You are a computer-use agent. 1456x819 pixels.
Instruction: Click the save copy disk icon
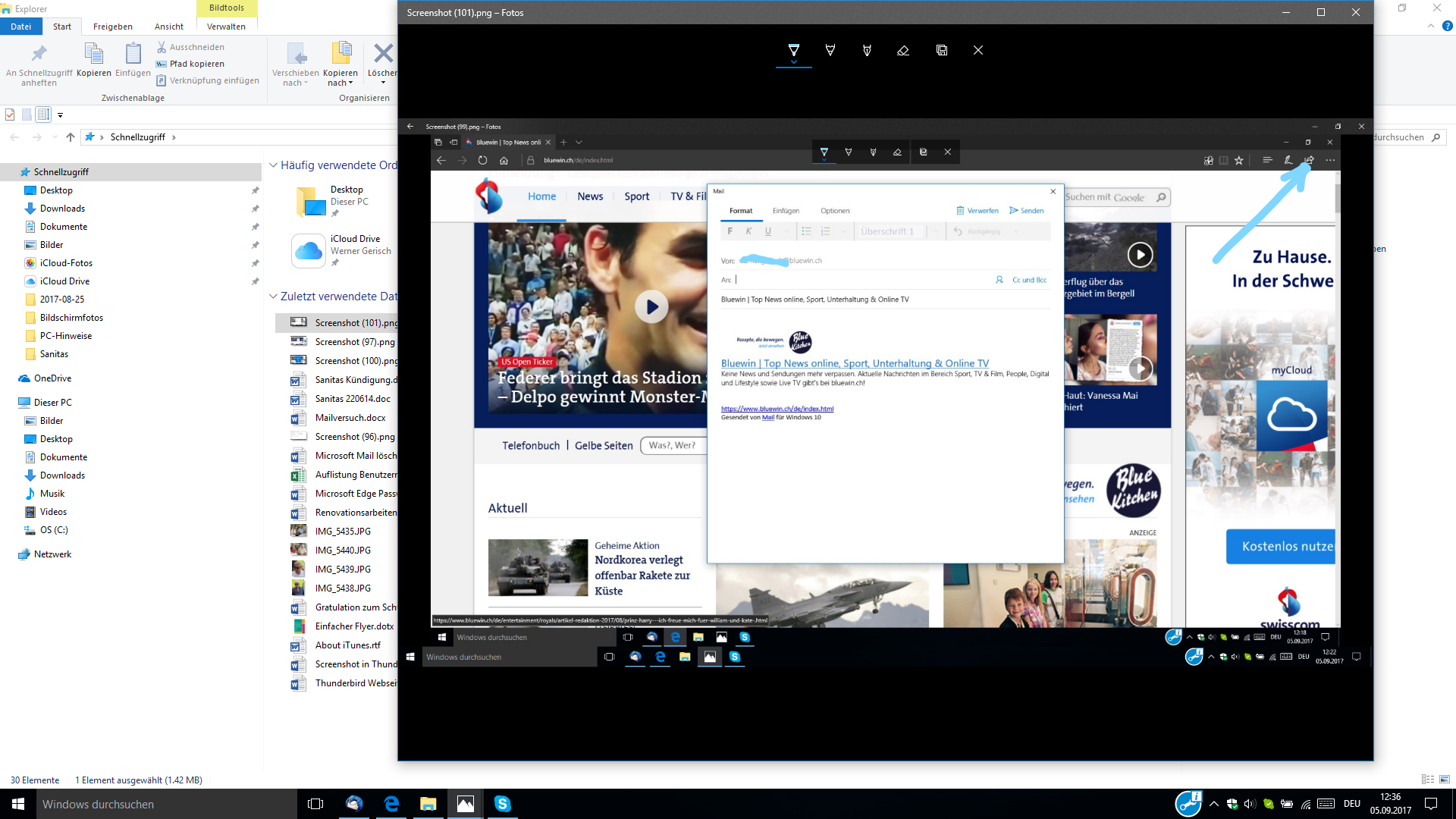[942, 50]
